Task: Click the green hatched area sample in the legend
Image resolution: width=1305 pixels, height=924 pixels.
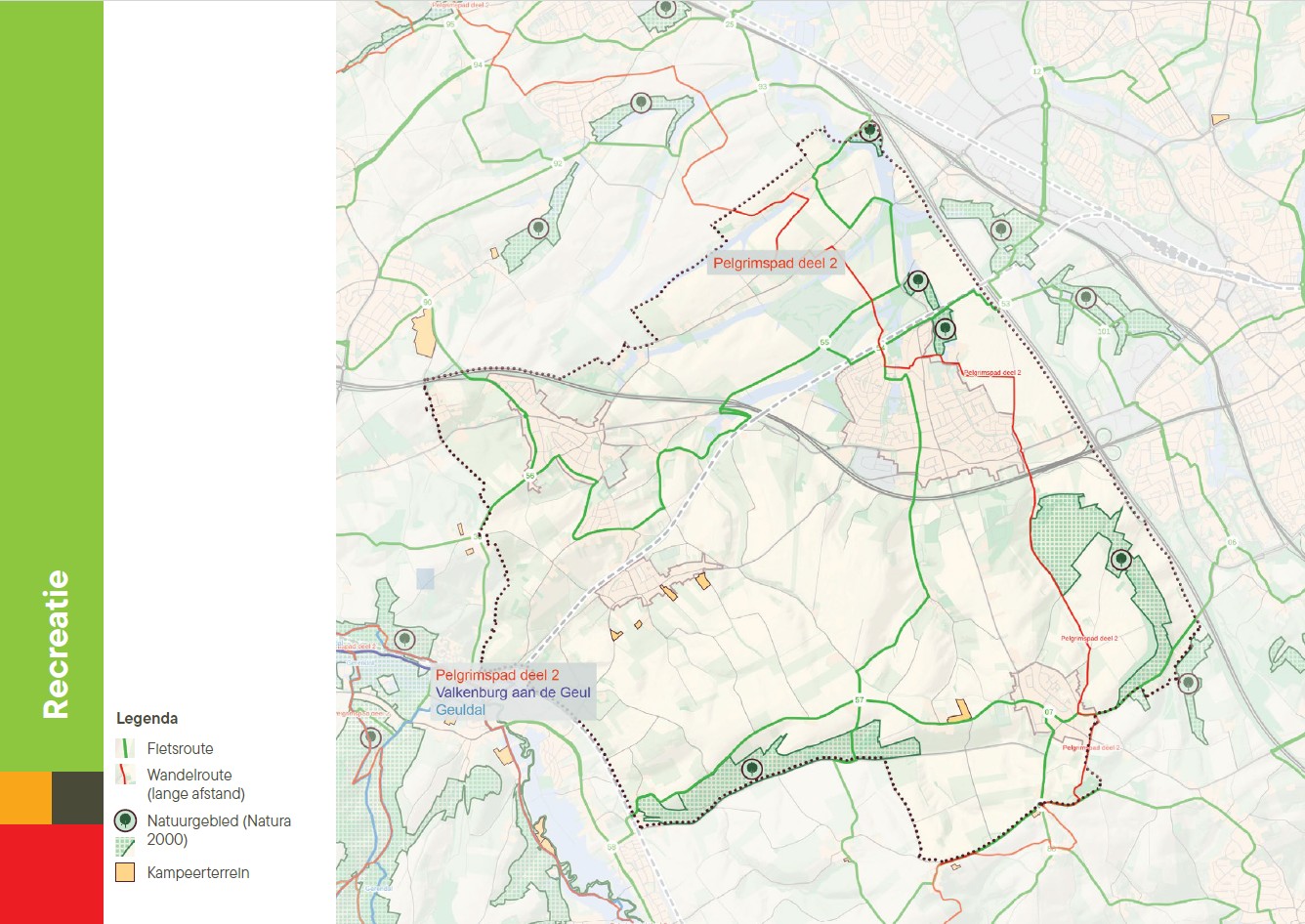Action: coord(125,846)
